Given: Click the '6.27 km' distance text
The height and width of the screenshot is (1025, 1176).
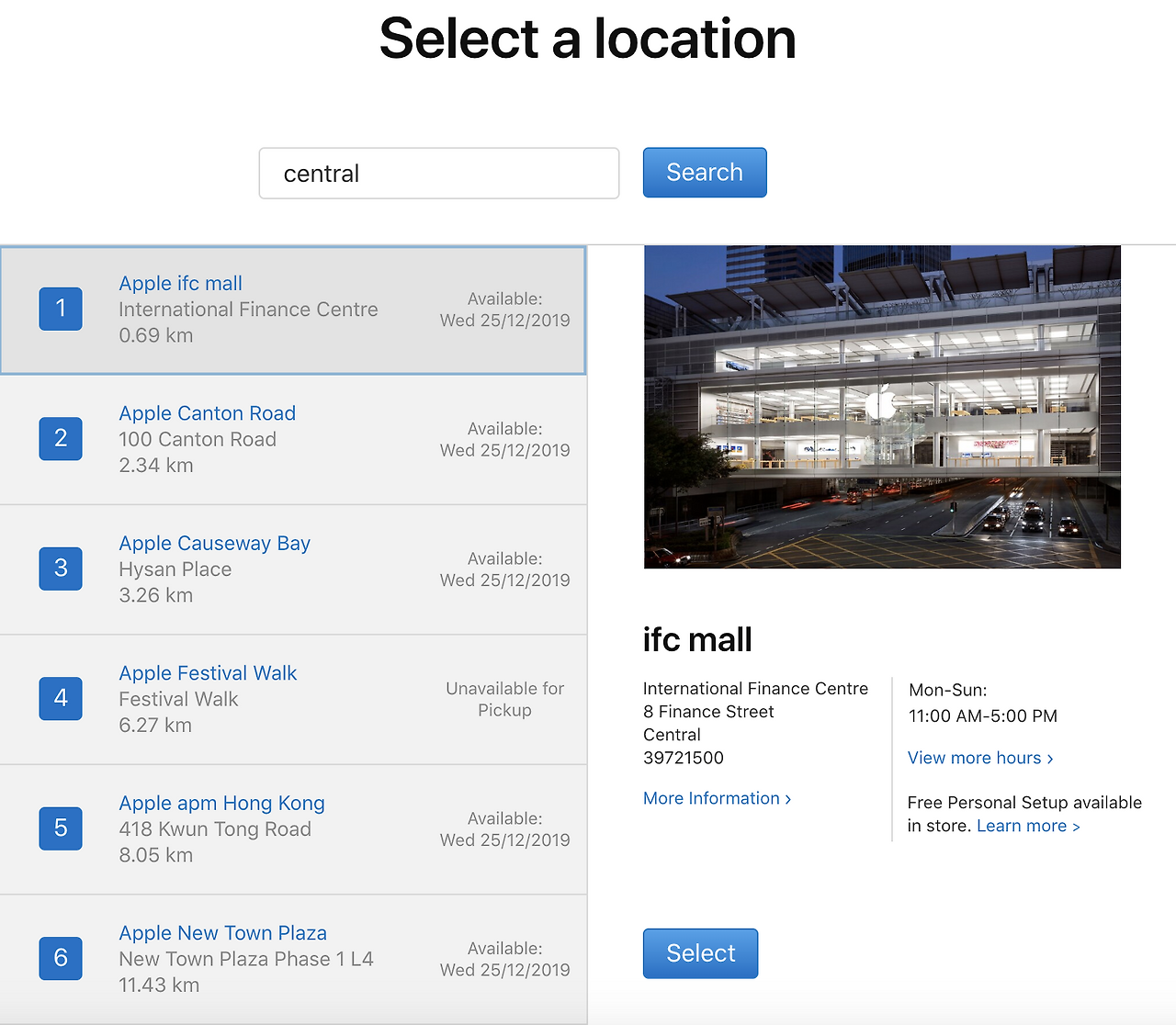Looking at the screenshot, I should pyautogui.click(x=155, y=726).
